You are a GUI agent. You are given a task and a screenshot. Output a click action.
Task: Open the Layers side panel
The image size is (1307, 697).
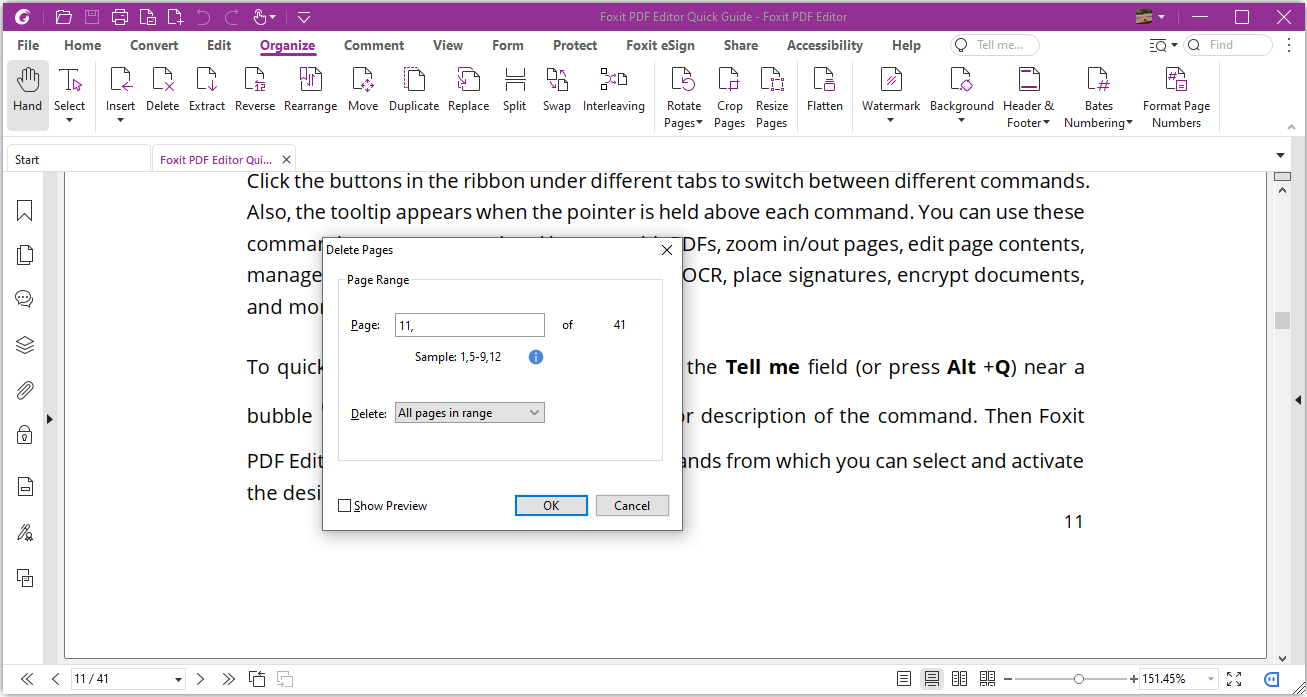[25, 345]
